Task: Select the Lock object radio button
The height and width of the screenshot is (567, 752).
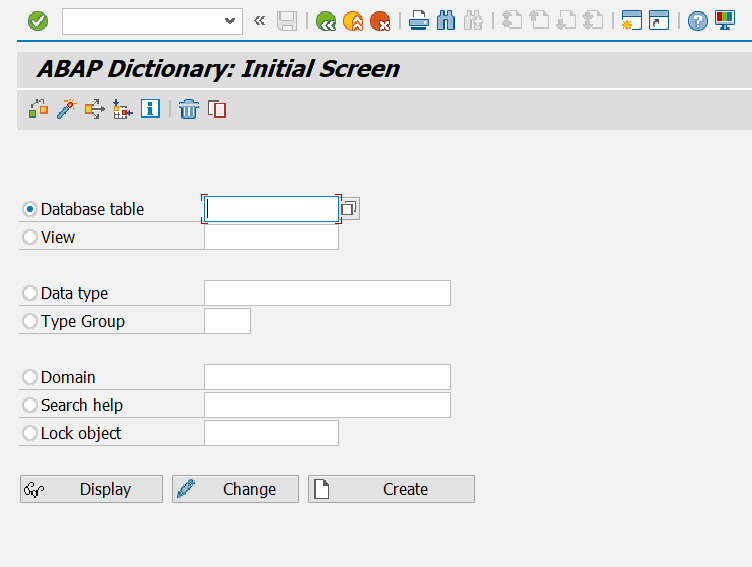Action: click(x=30, y=433)
